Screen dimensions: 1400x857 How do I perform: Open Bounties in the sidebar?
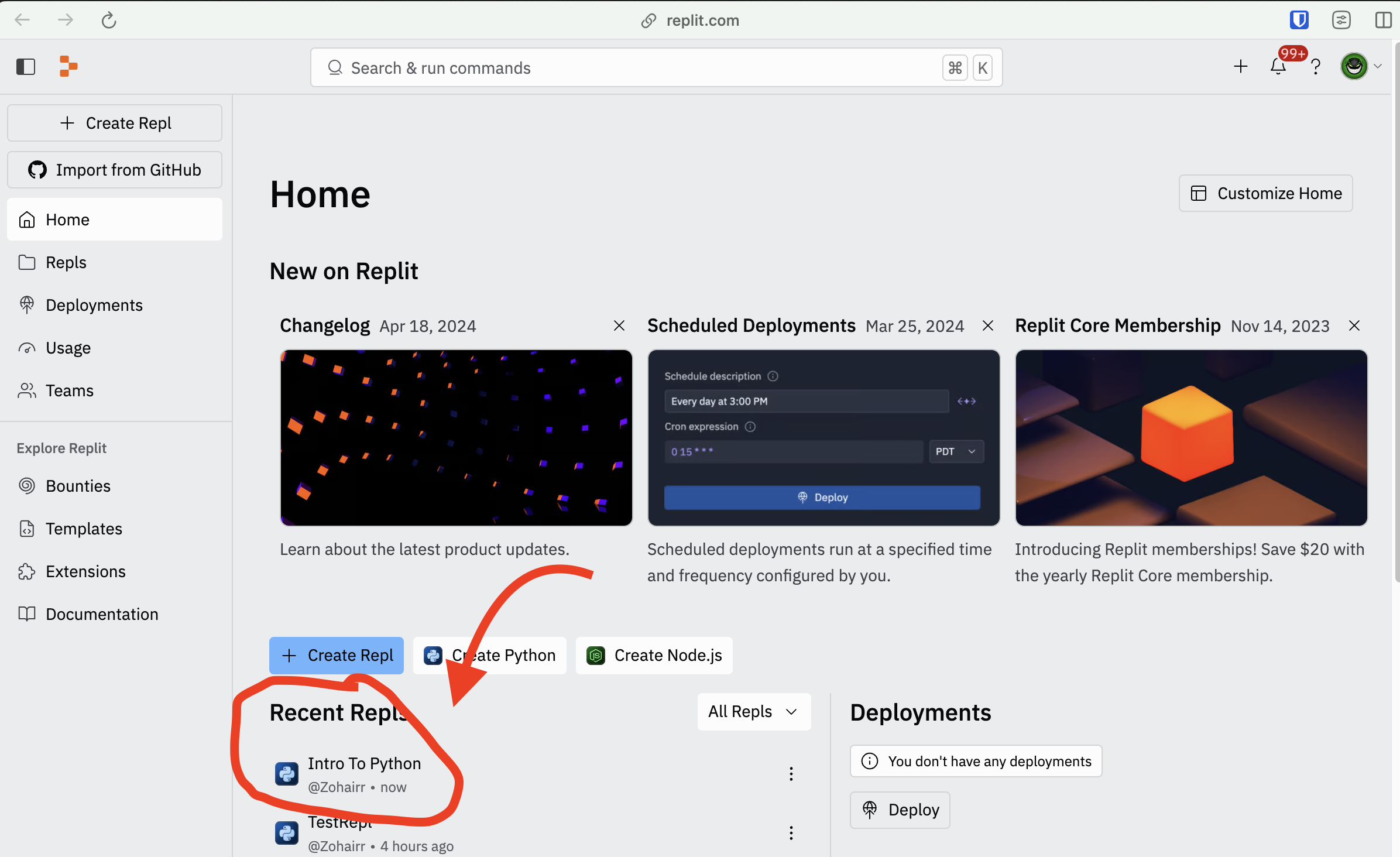coord(115,486)
